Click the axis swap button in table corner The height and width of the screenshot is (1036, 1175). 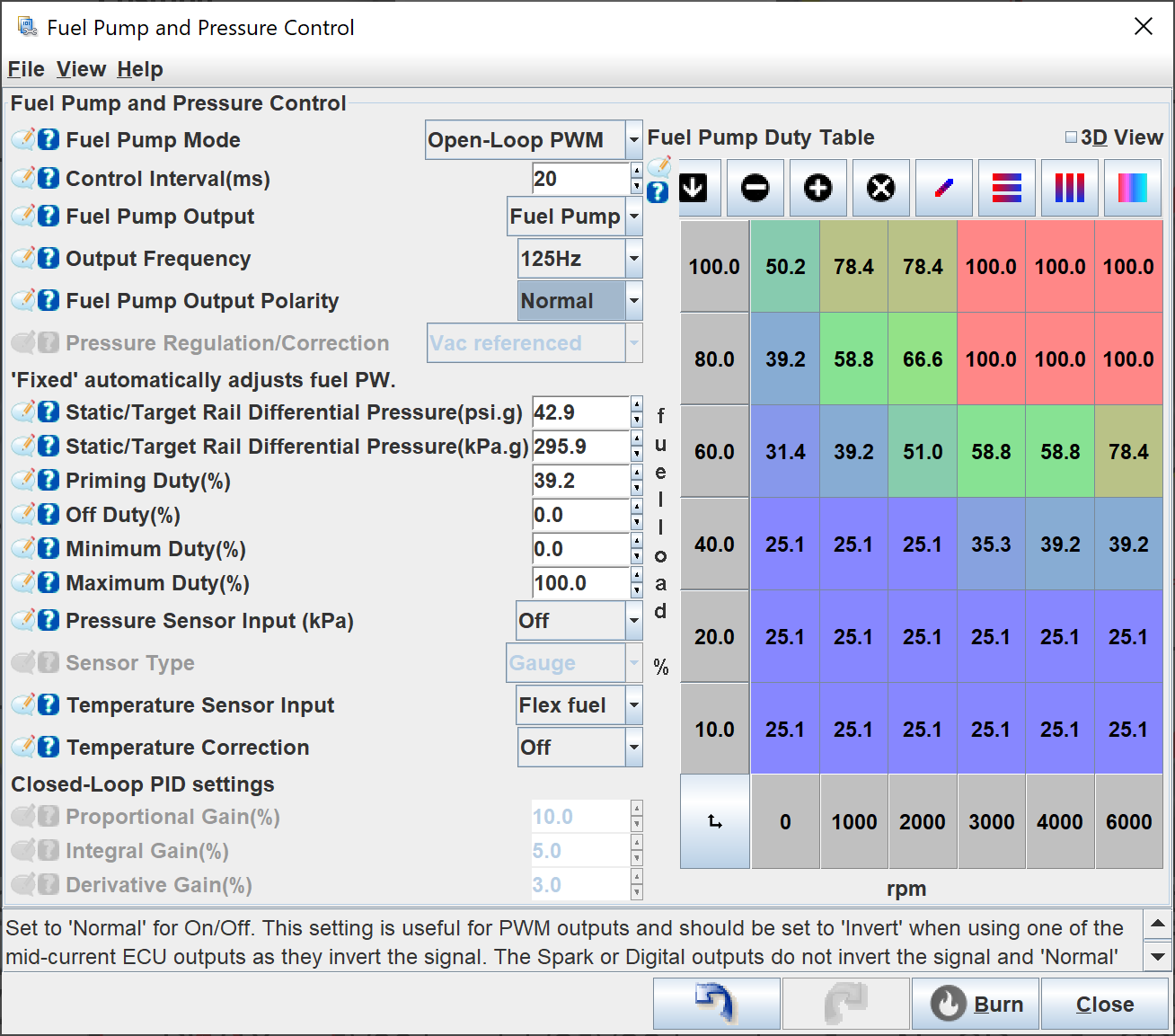[715, 822]
